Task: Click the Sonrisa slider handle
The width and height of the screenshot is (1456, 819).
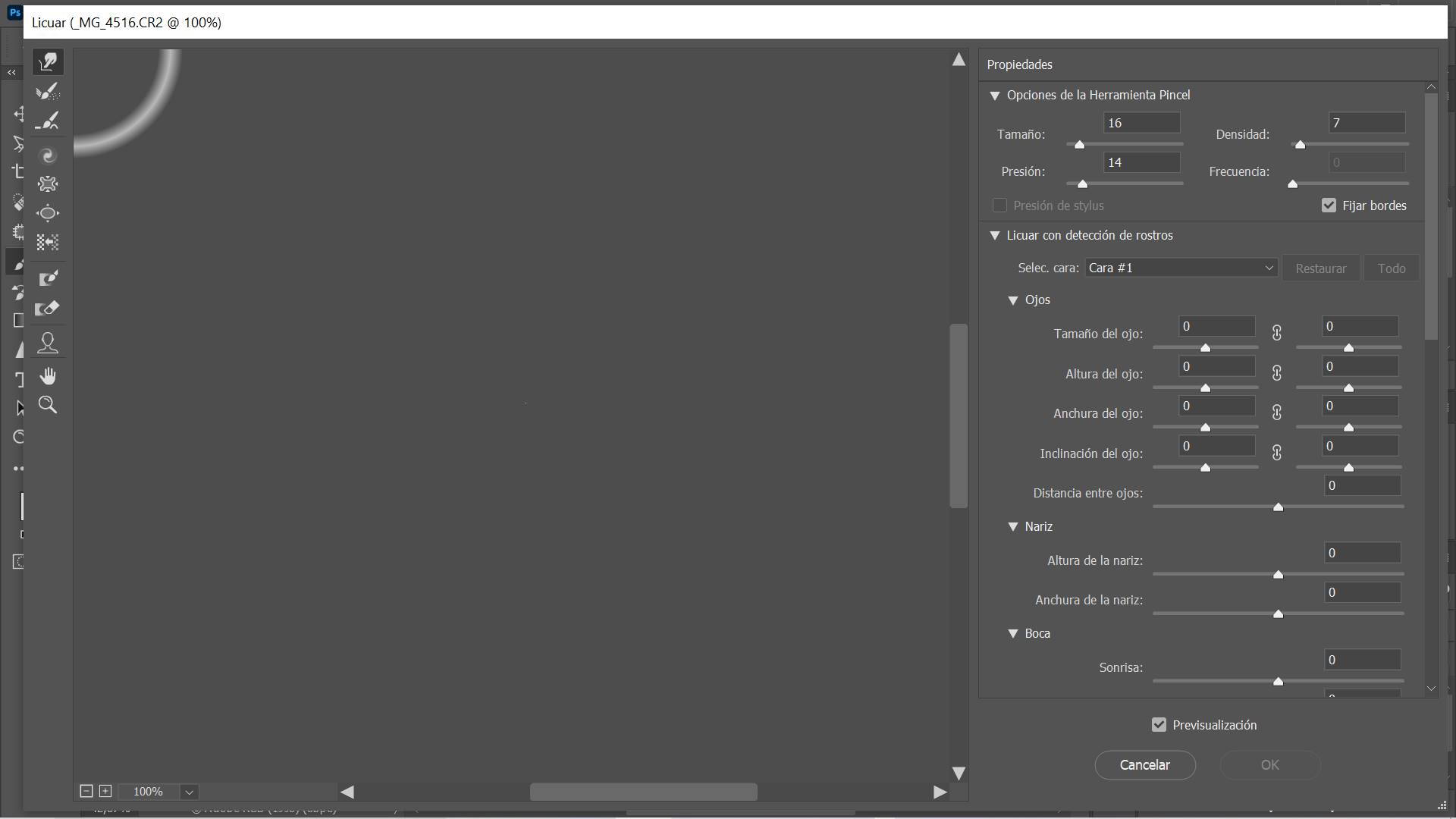Action: click(x=1278, y=682)
